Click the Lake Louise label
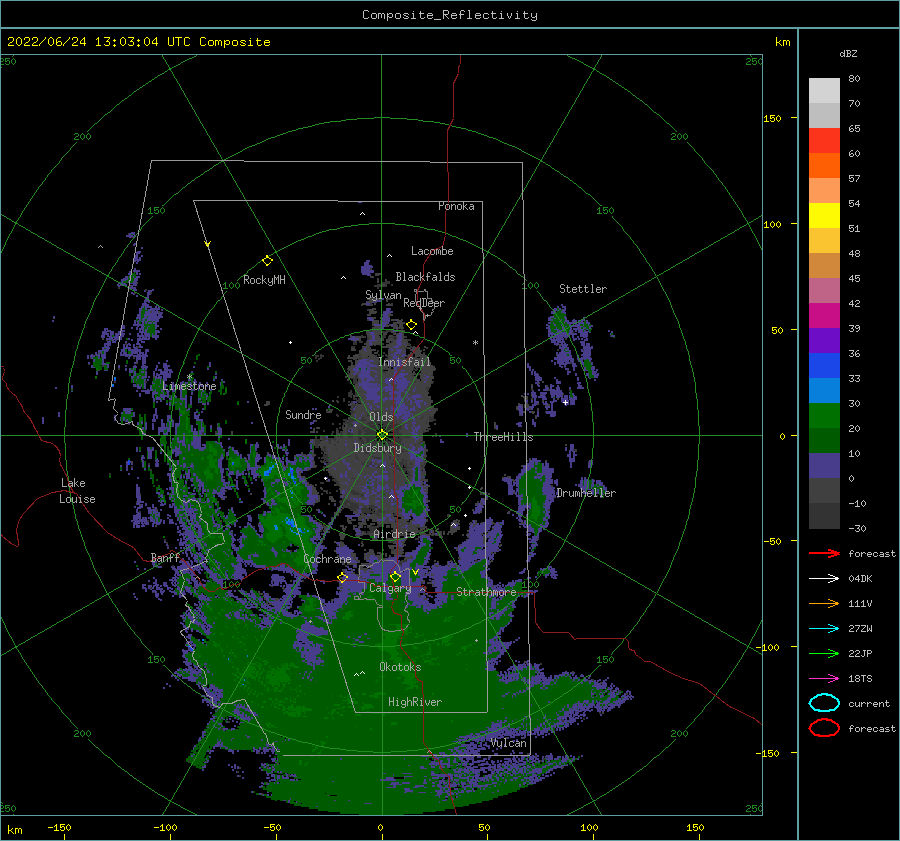 (77, 491)
